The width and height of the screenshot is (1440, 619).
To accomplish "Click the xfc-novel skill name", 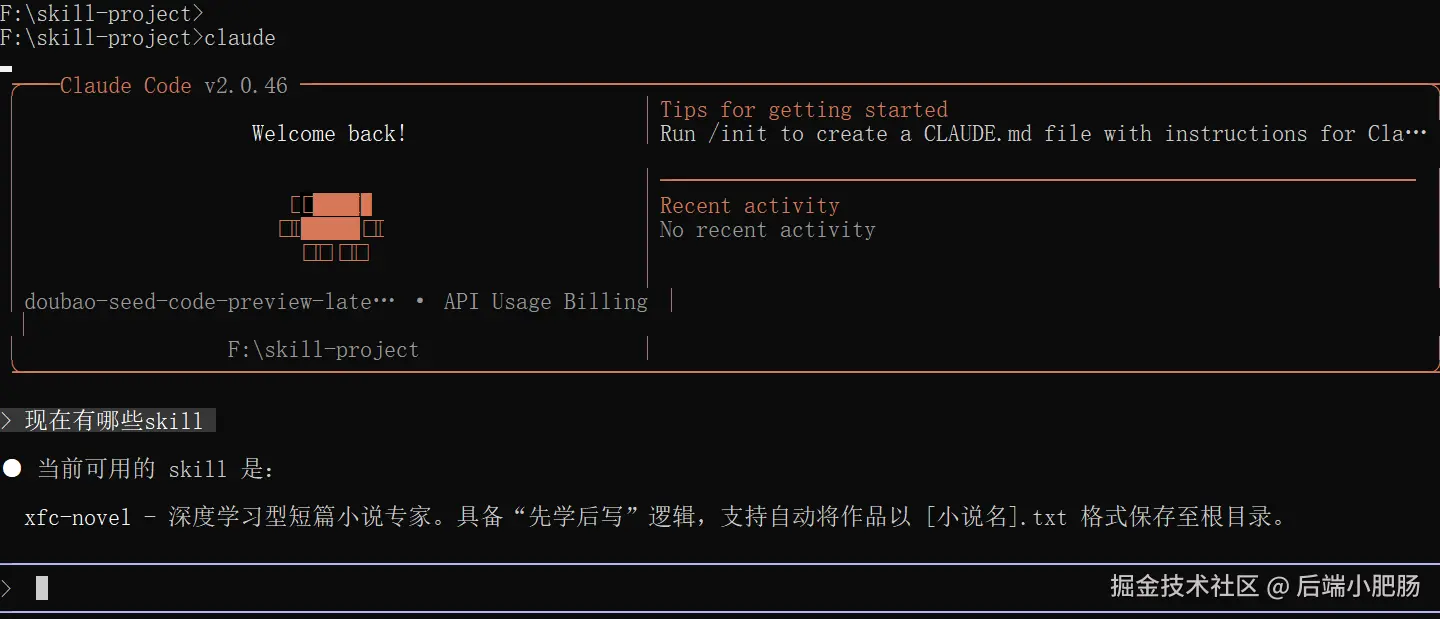I will 78,517.
